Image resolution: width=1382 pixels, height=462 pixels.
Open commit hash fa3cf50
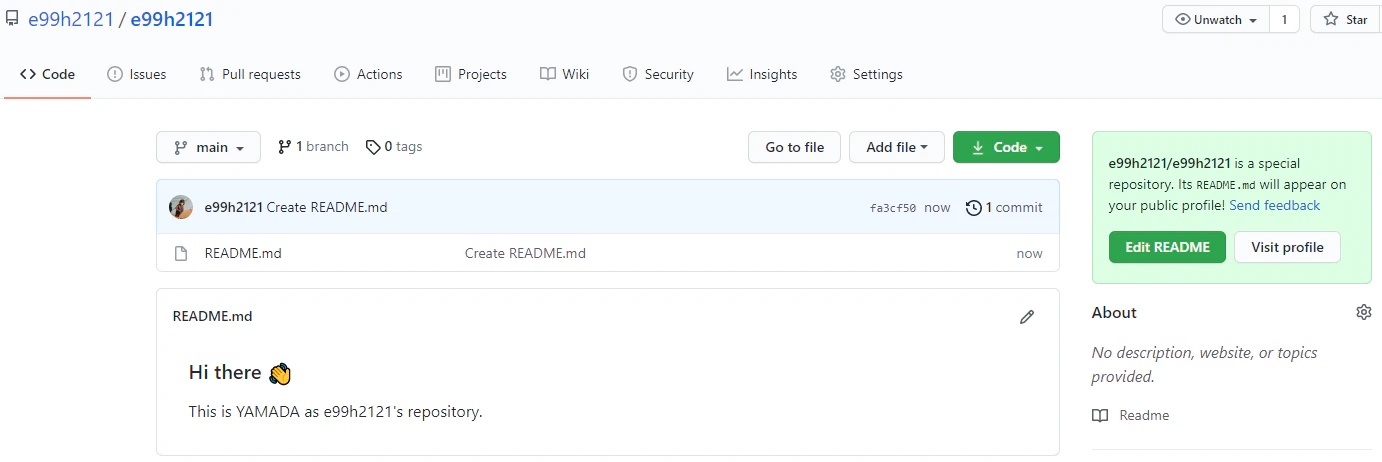[x=893, y=208]
